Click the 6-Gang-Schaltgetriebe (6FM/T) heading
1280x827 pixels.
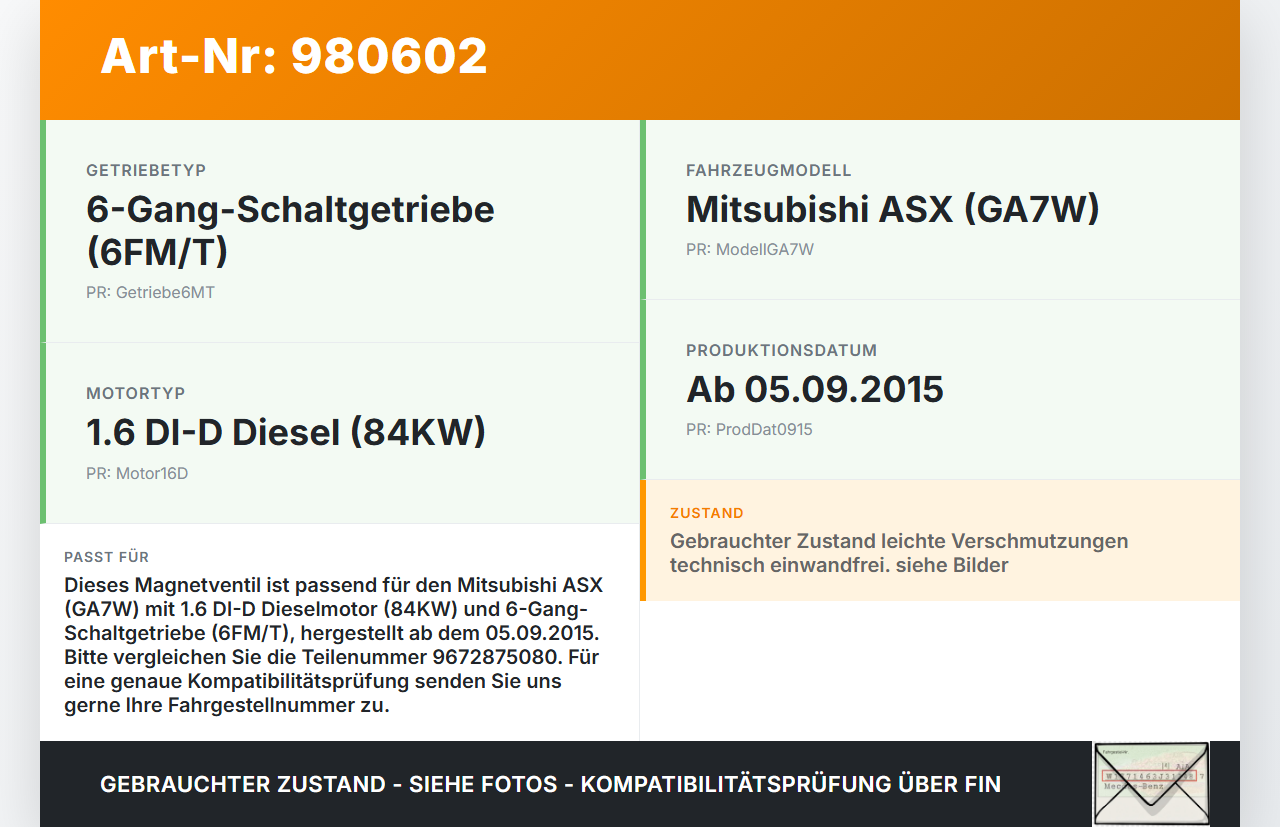tap(290, 230)
